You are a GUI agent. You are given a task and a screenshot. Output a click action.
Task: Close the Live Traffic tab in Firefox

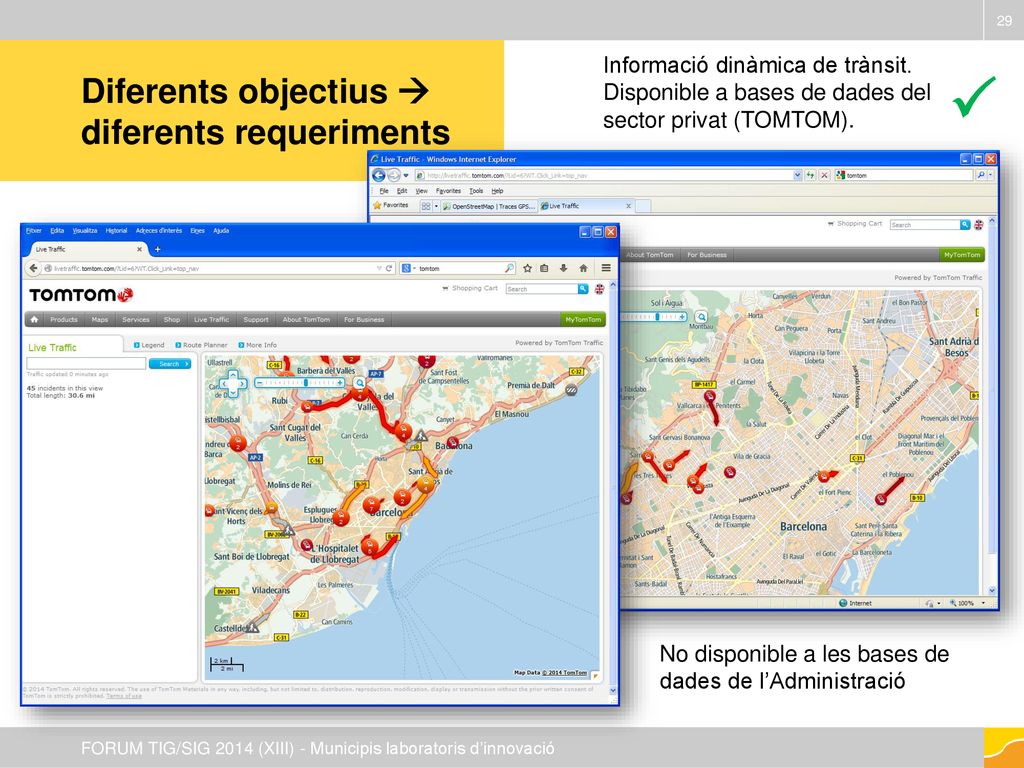[x=139, y=249]
